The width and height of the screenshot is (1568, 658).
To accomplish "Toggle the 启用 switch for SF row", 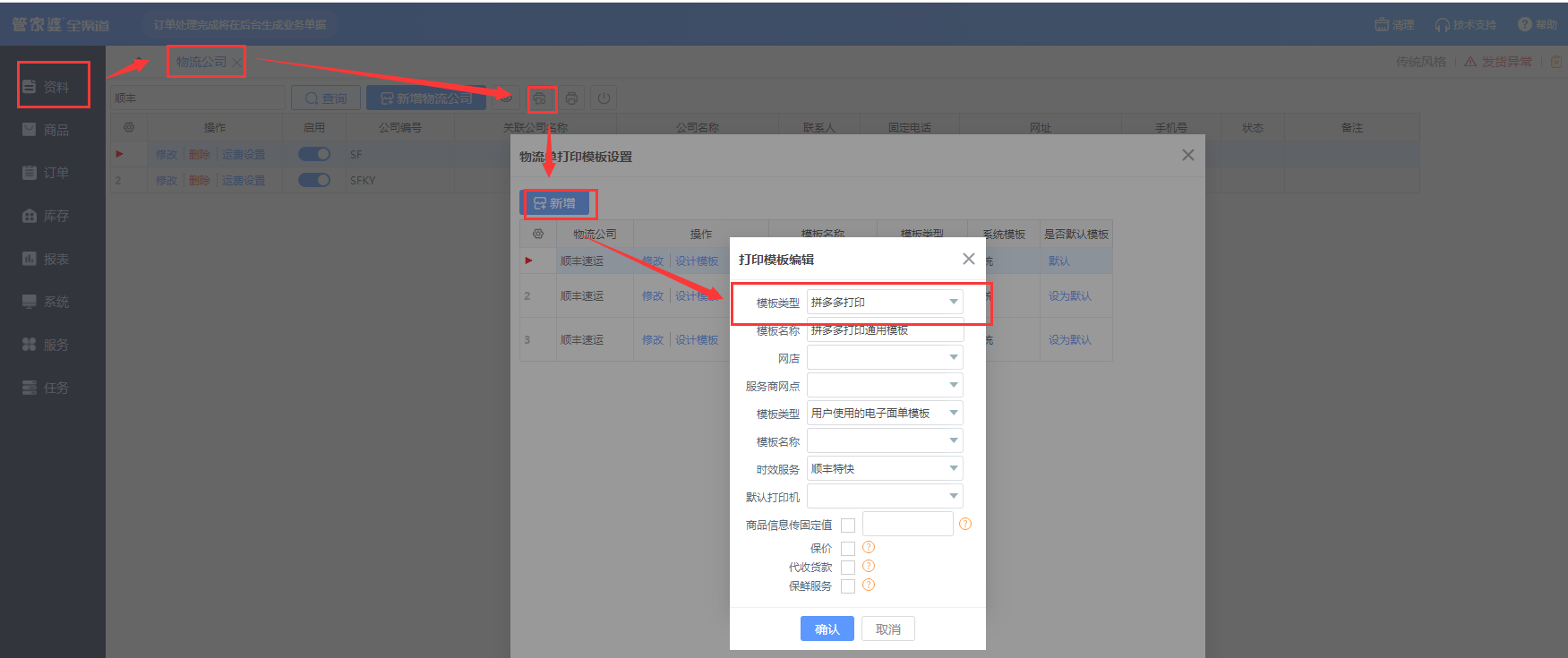I will [314, 154].
